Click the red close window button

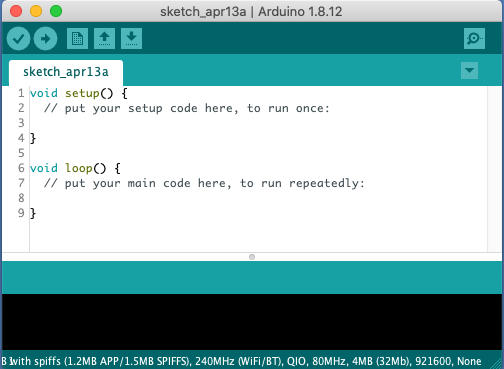point(16,11)
